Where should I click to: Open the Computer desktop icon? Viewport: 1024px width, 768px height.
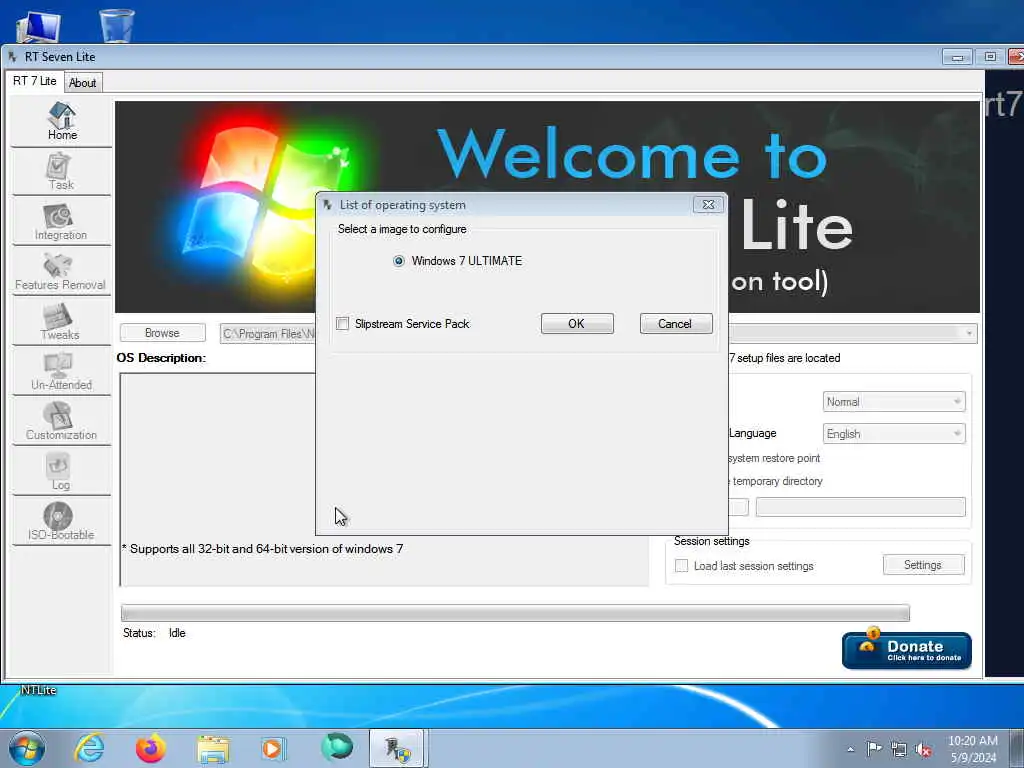point(39,26)
